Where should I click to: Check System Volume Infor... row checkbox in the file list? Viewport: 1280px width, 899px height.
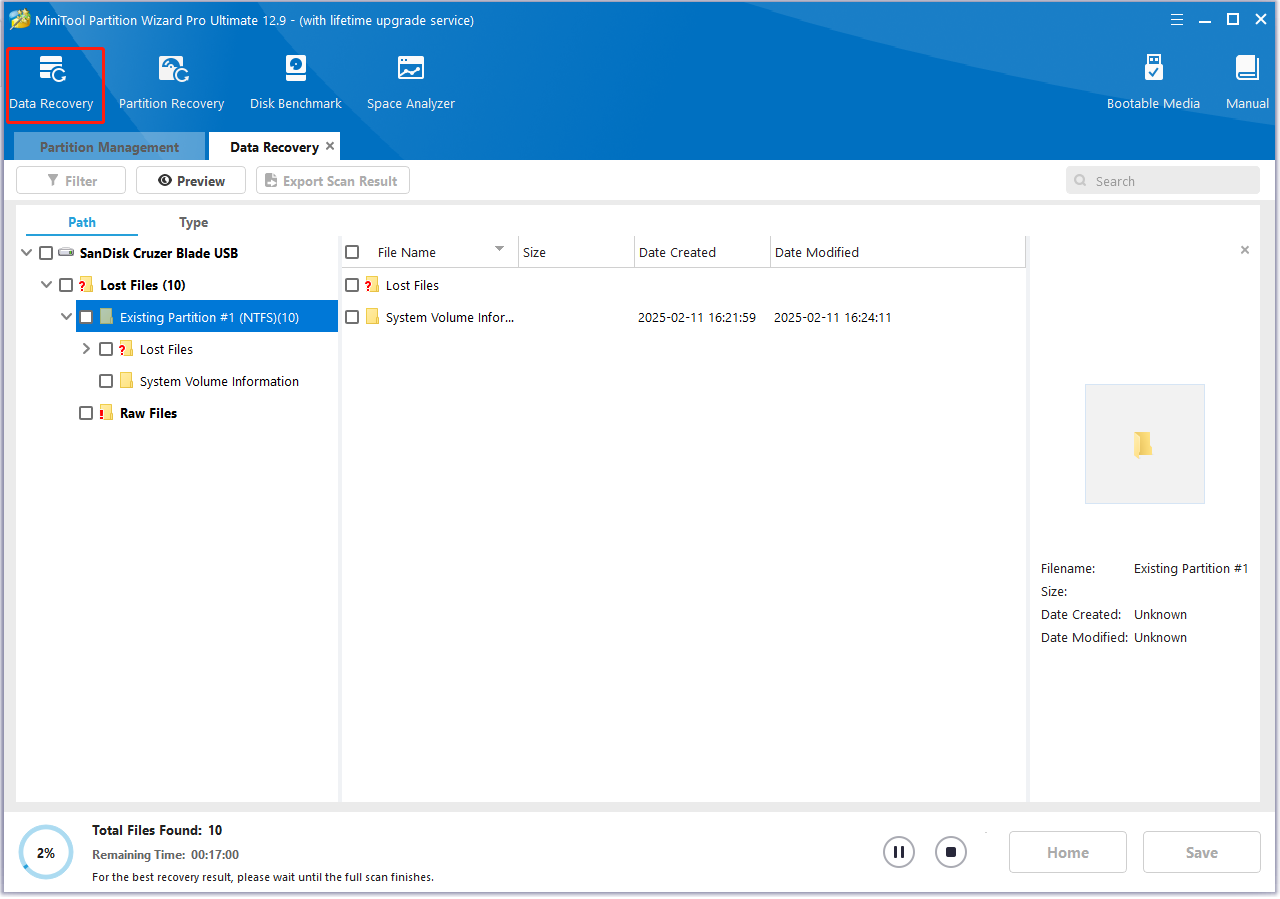pyautogui.click(x=352, y=317)
